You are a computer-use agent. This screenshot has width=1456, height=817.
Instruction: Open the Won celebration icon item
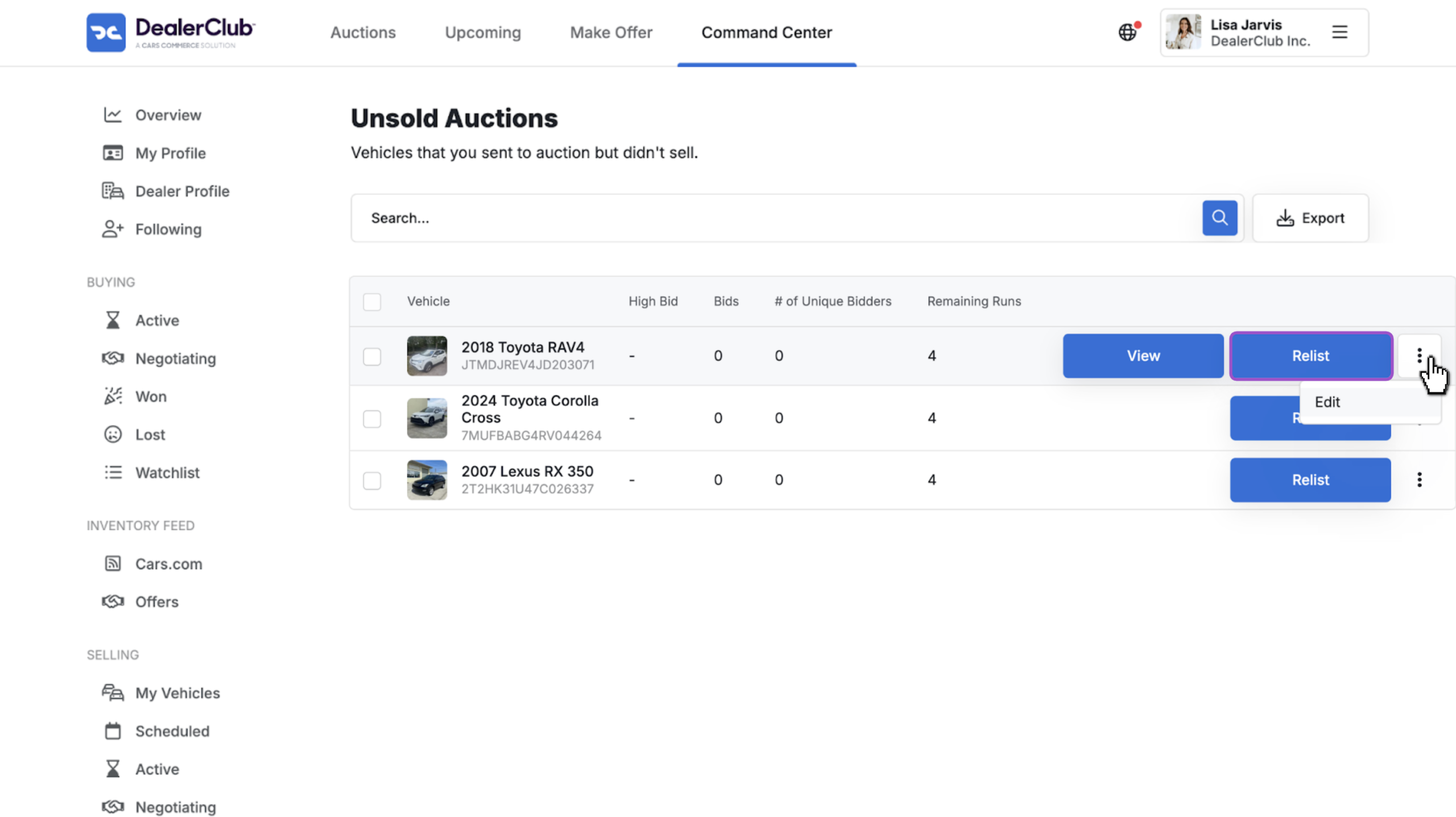113,396
